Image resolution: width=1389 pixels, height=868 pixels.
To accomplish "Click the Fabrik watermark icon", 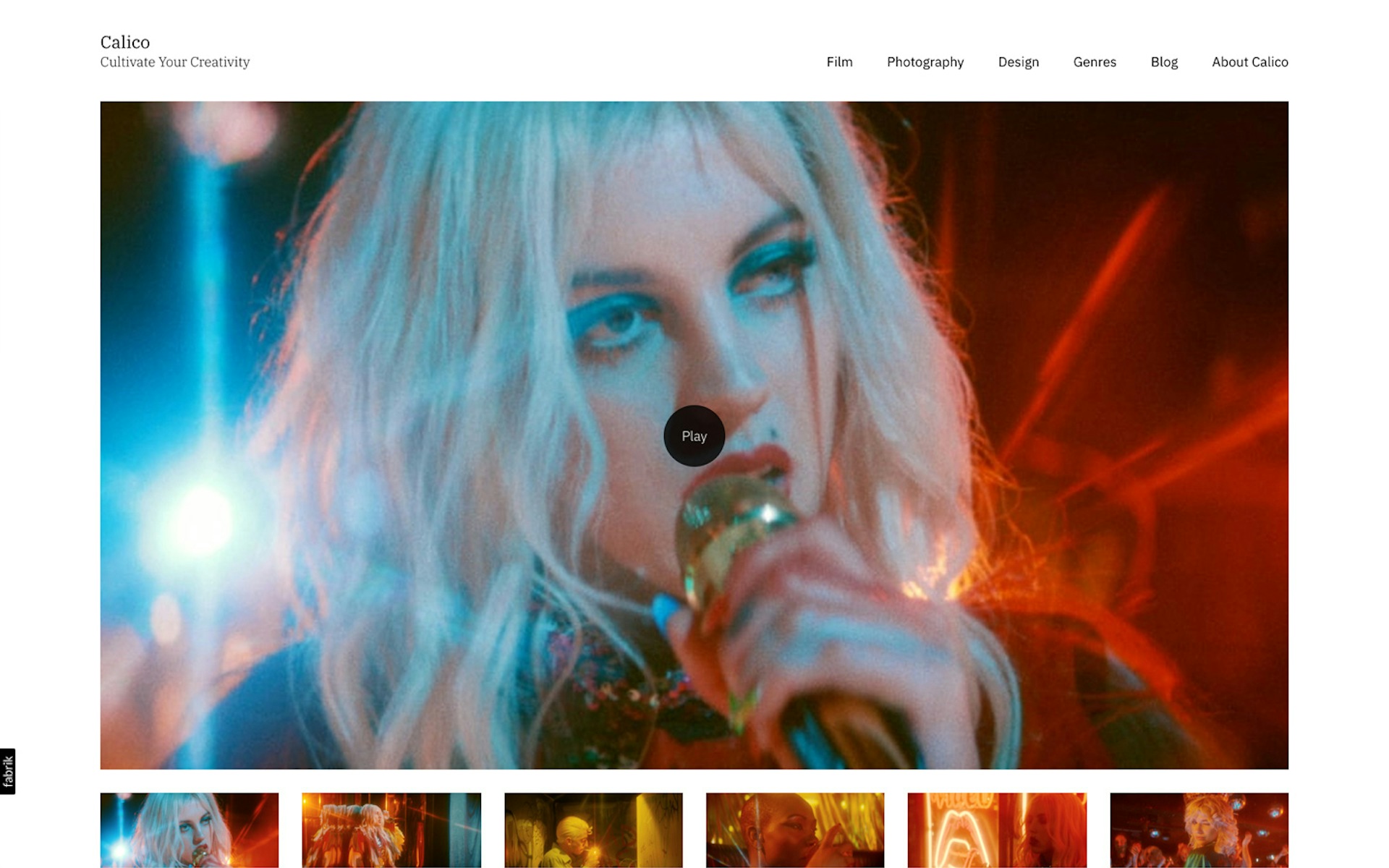I will (7, 772).
